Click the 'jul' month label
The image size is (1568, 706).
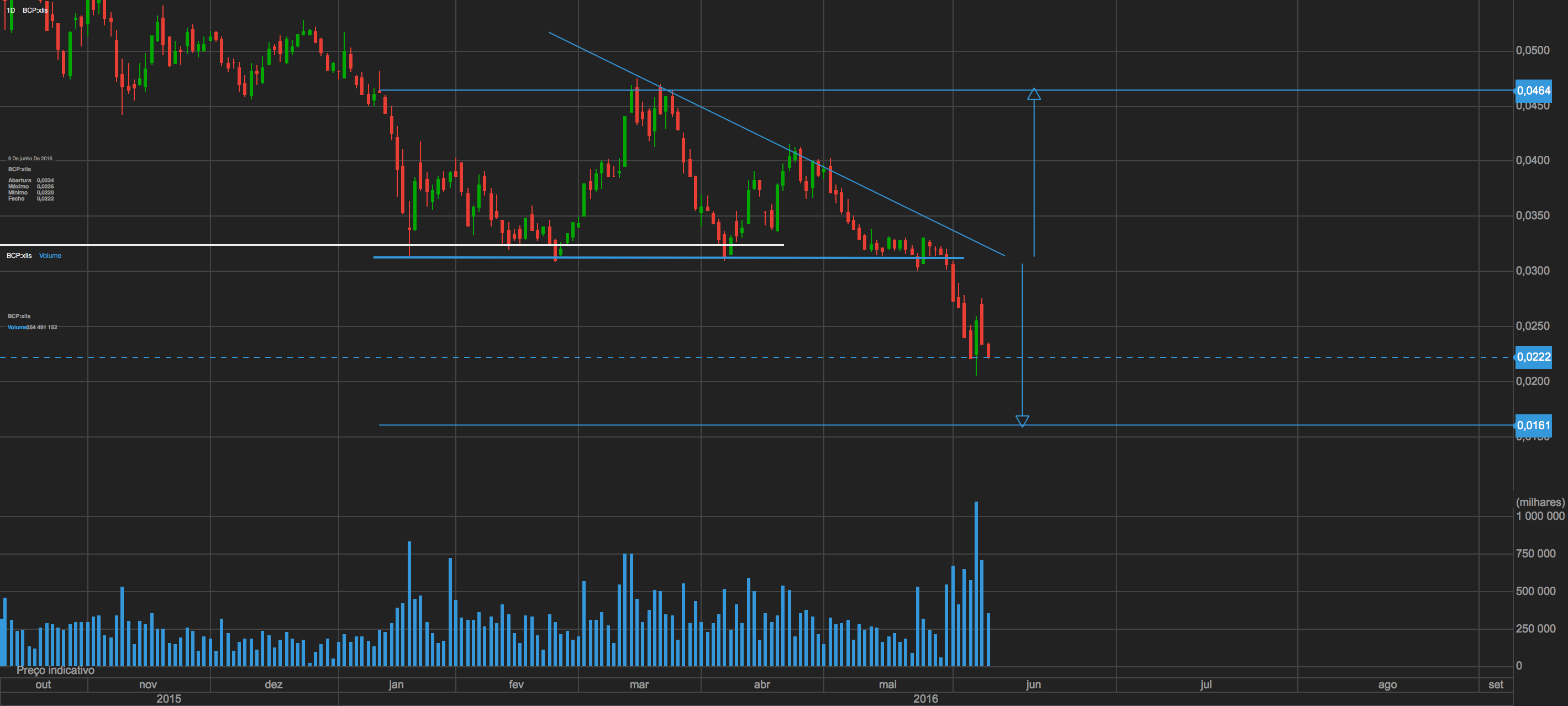(1205, 684)
